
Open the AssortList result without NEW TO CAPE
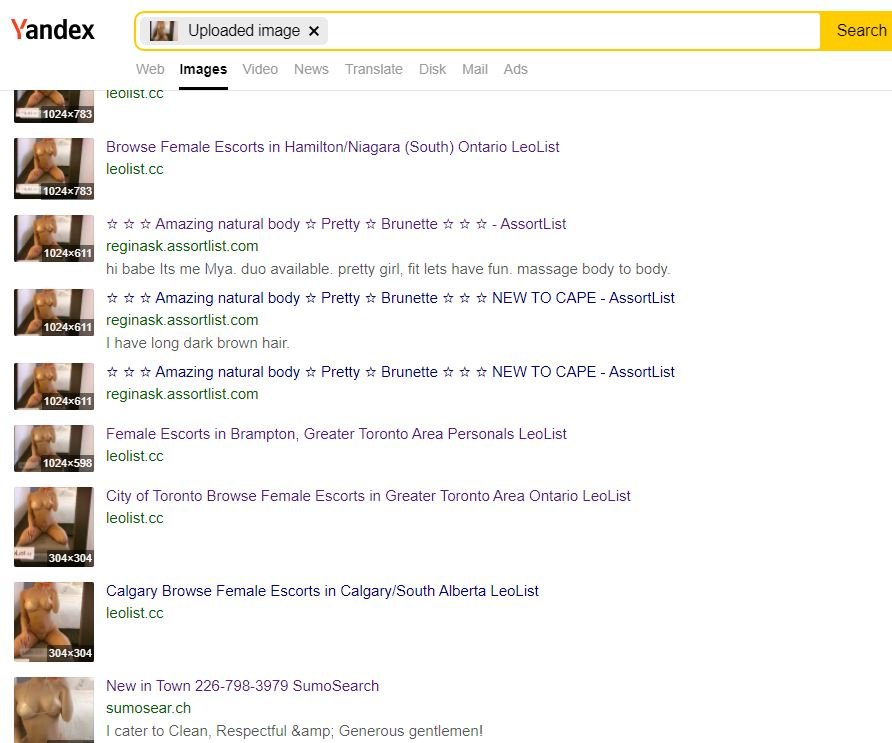point(336,224)
